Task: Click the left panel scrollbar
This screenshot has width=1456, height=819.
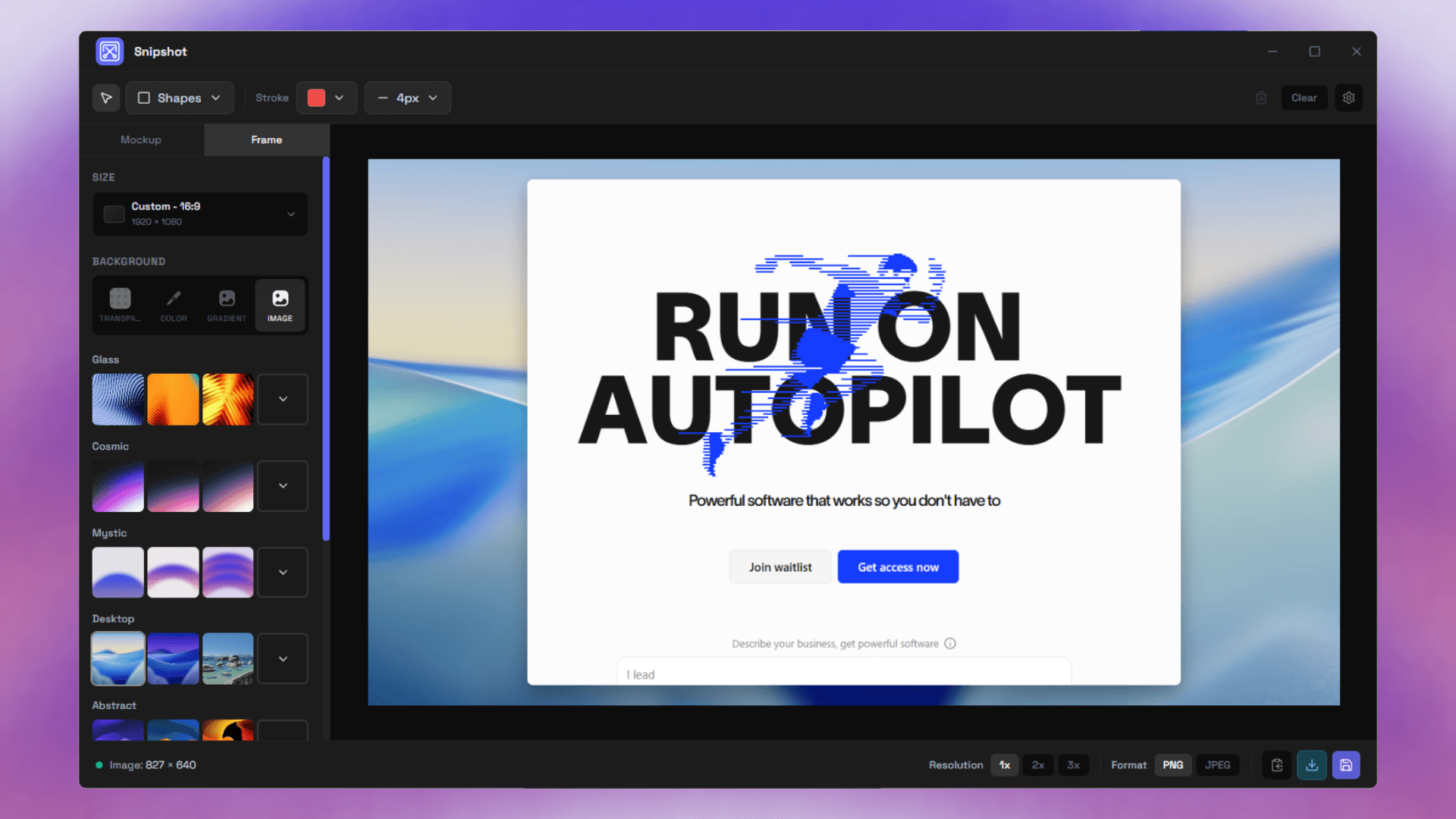Action: pos(326,349)
